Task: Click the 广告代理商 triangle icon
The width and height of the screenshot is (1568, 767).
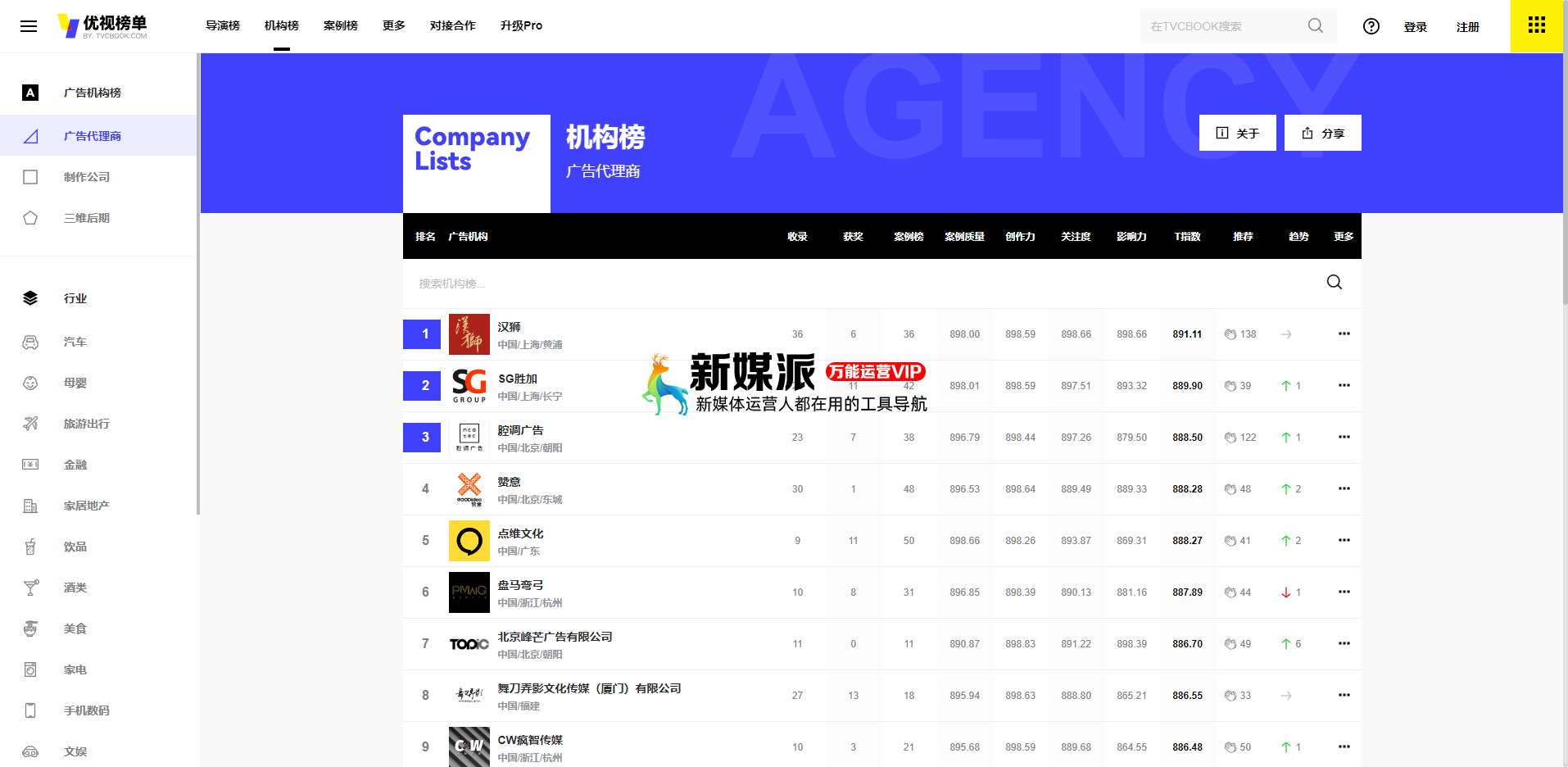Action: [x=30, y=136]
